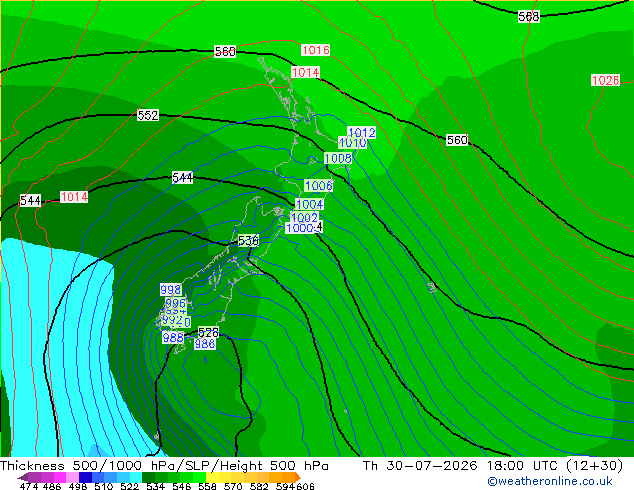The image size is (634, 490).
Task: Click the '528' height contour label
Action: coord(208,333)
